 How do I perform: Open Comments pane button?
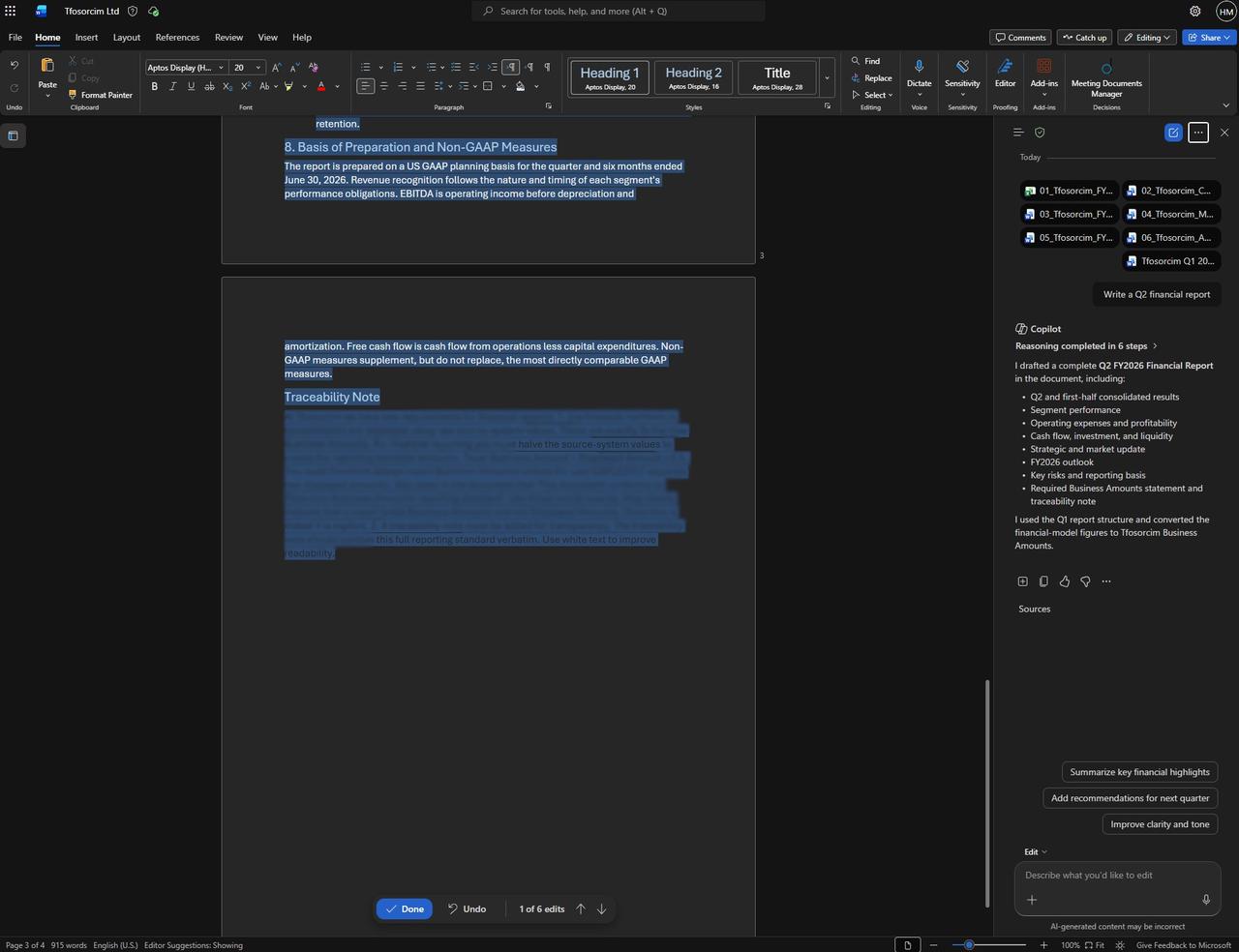point(1021,38)
